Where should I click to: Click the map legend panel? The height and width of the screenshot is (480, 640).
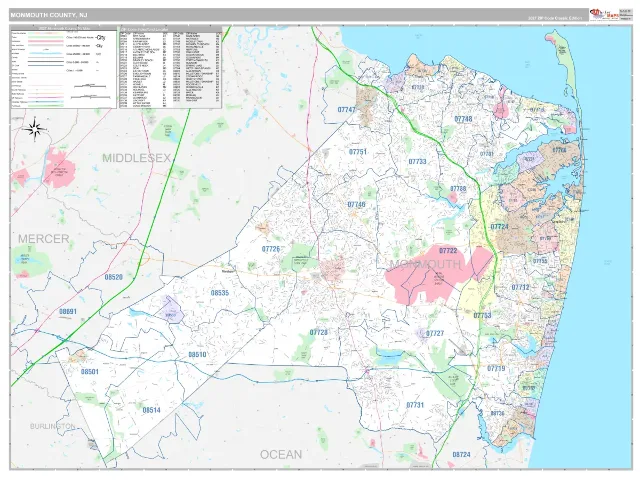[x=64, y=67]
